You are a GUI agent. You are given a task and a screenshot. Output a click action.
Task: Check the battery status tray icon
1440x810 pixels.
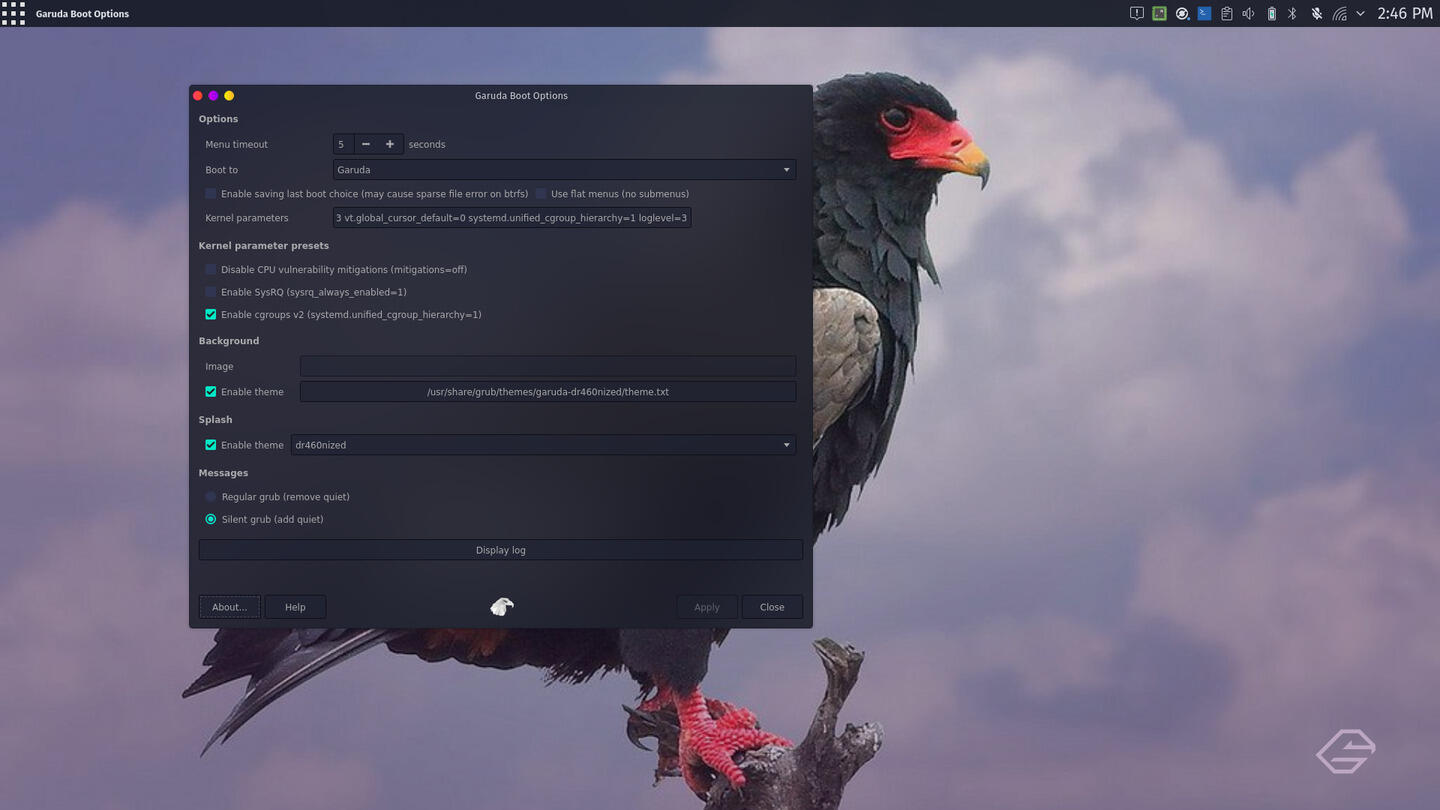click(x=1271, y=13)
